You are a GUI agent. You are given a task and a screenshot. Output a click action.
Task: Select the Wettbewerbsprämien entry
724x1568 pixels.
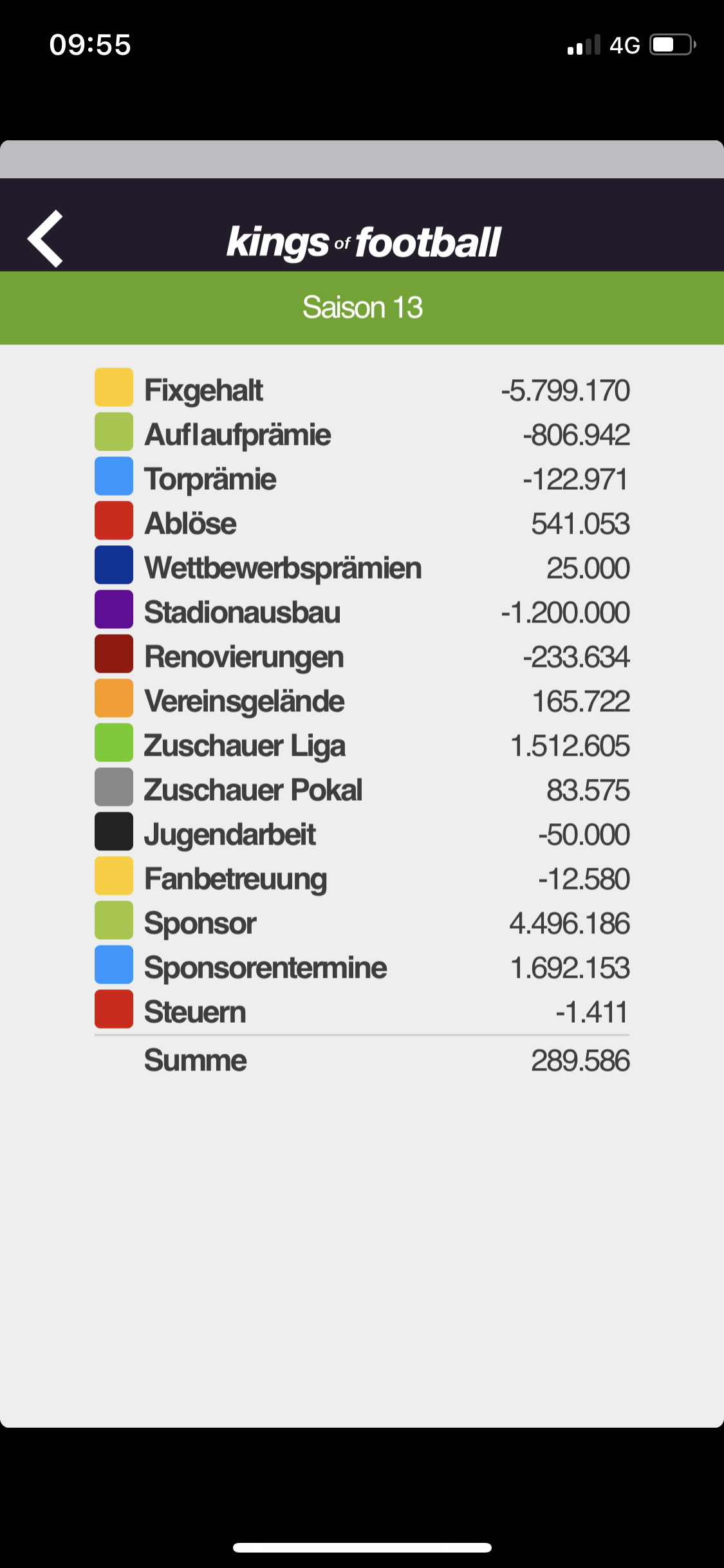click(x=362, y=568)
